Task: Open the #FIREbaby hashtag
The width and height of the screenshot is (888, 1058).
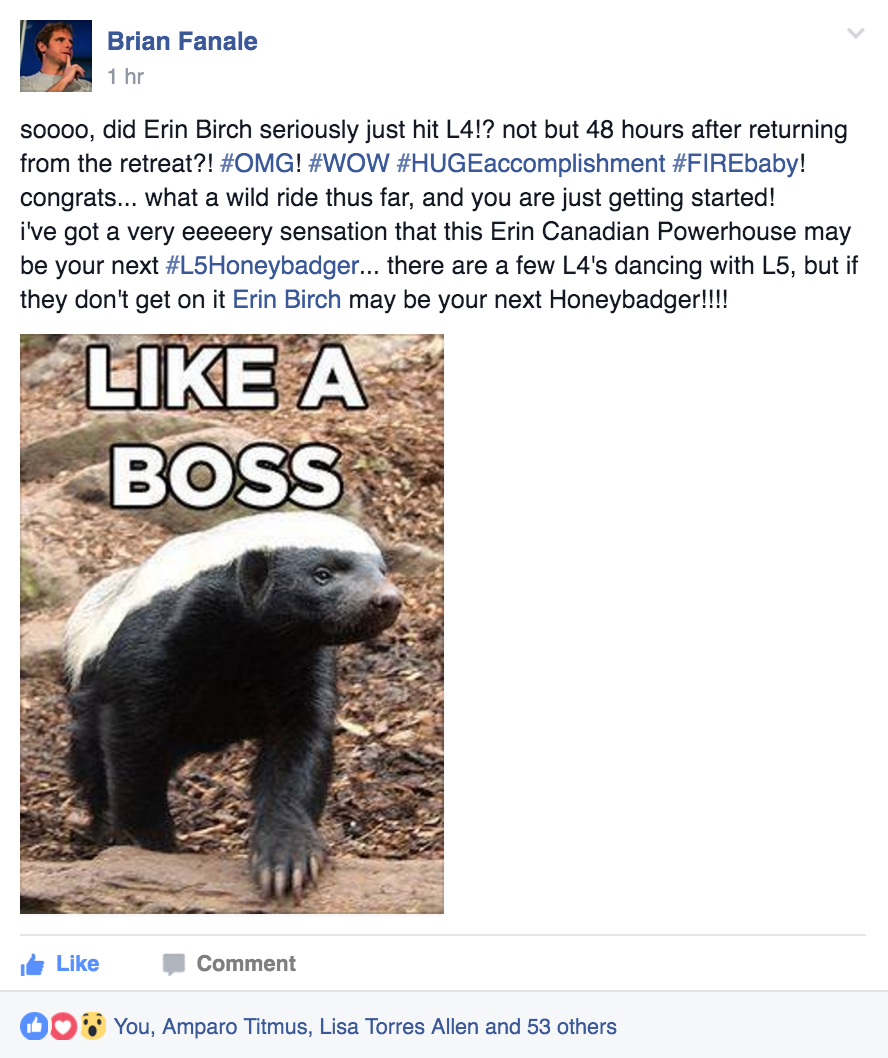Action: pyautogui.click(x=736, y=163)
